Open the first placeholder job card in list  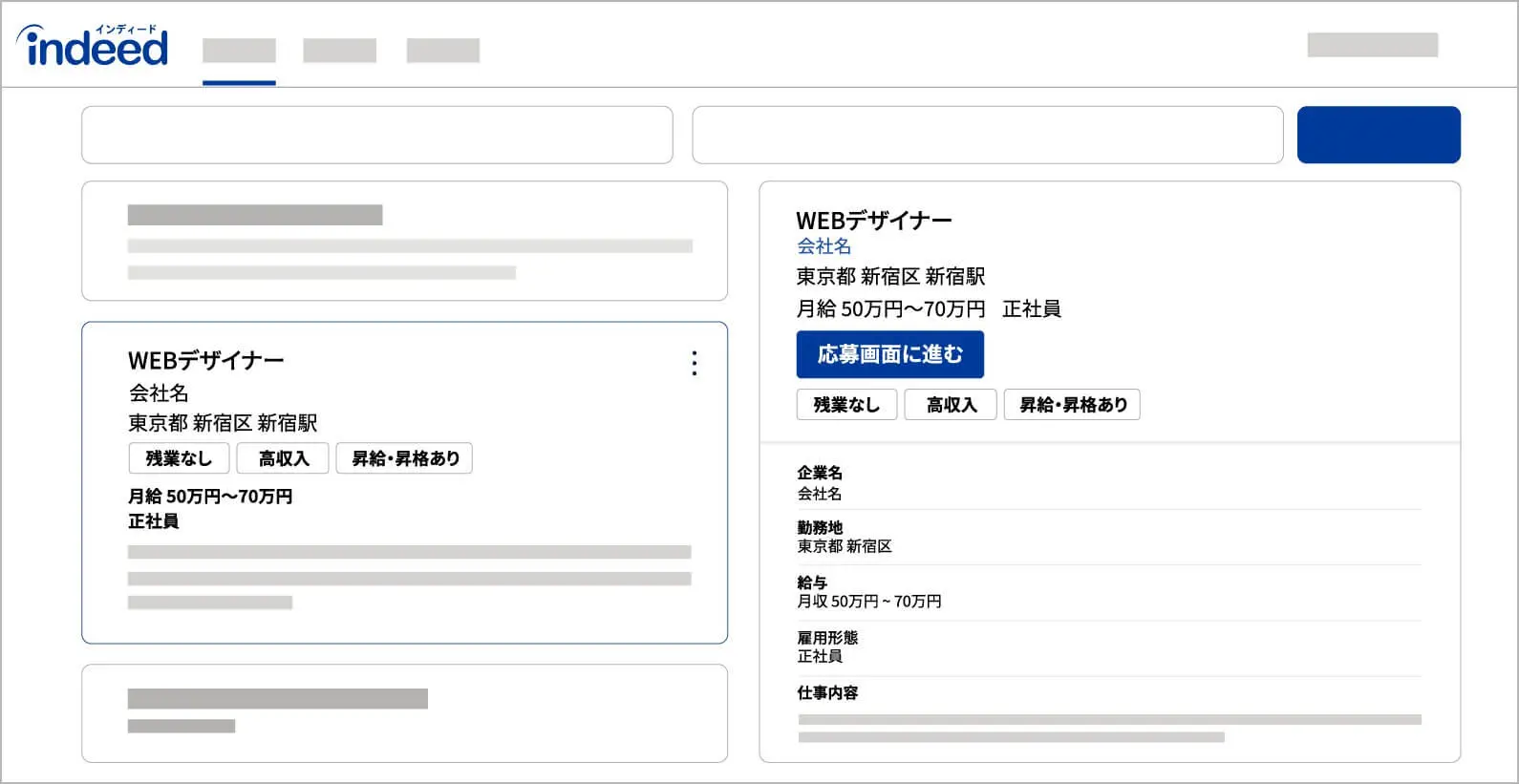[x=405, y=241]
